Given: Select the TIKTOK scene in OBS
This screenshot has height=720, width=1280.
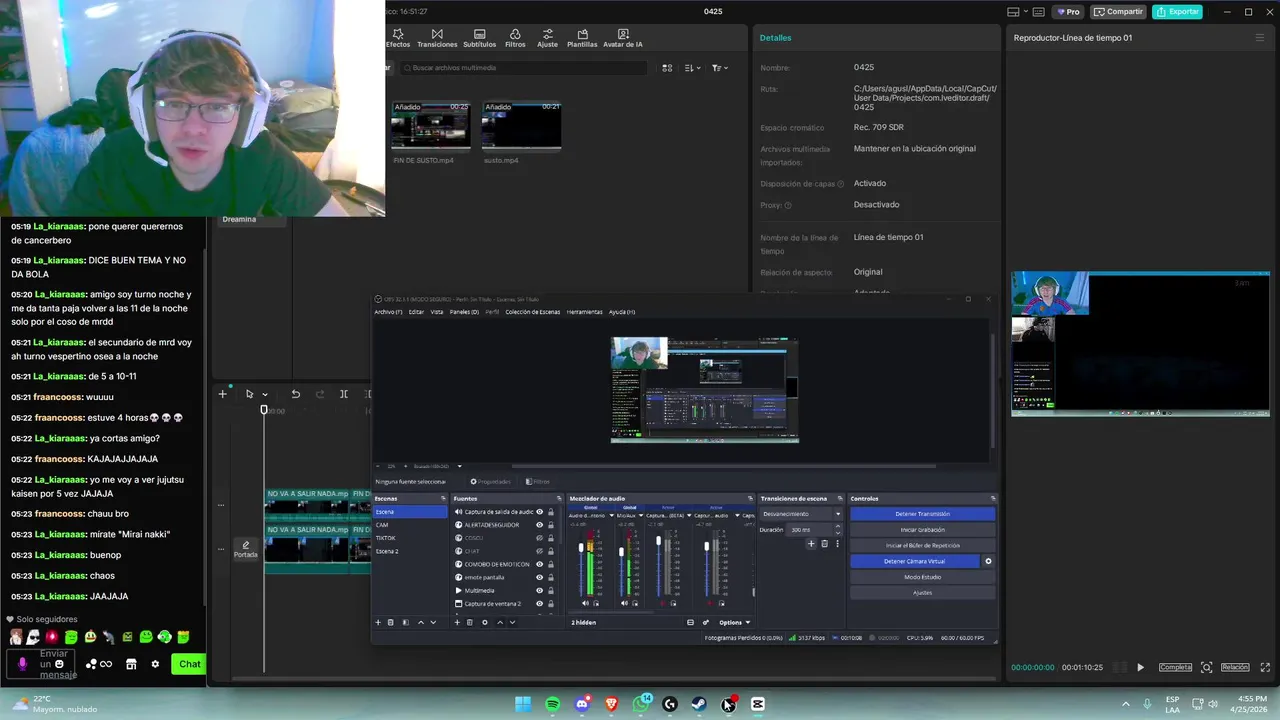Looking at the screenshot, I should [410, 538].
